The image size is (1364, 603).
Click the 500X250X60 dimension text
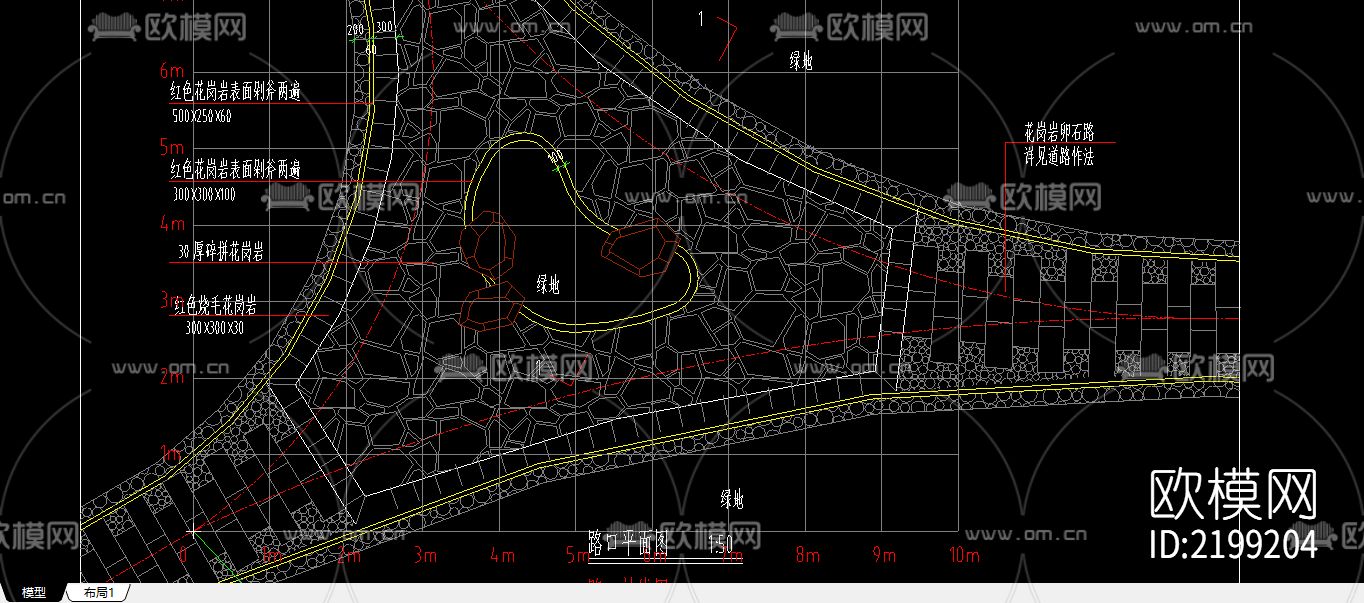[x=203, y=113]
